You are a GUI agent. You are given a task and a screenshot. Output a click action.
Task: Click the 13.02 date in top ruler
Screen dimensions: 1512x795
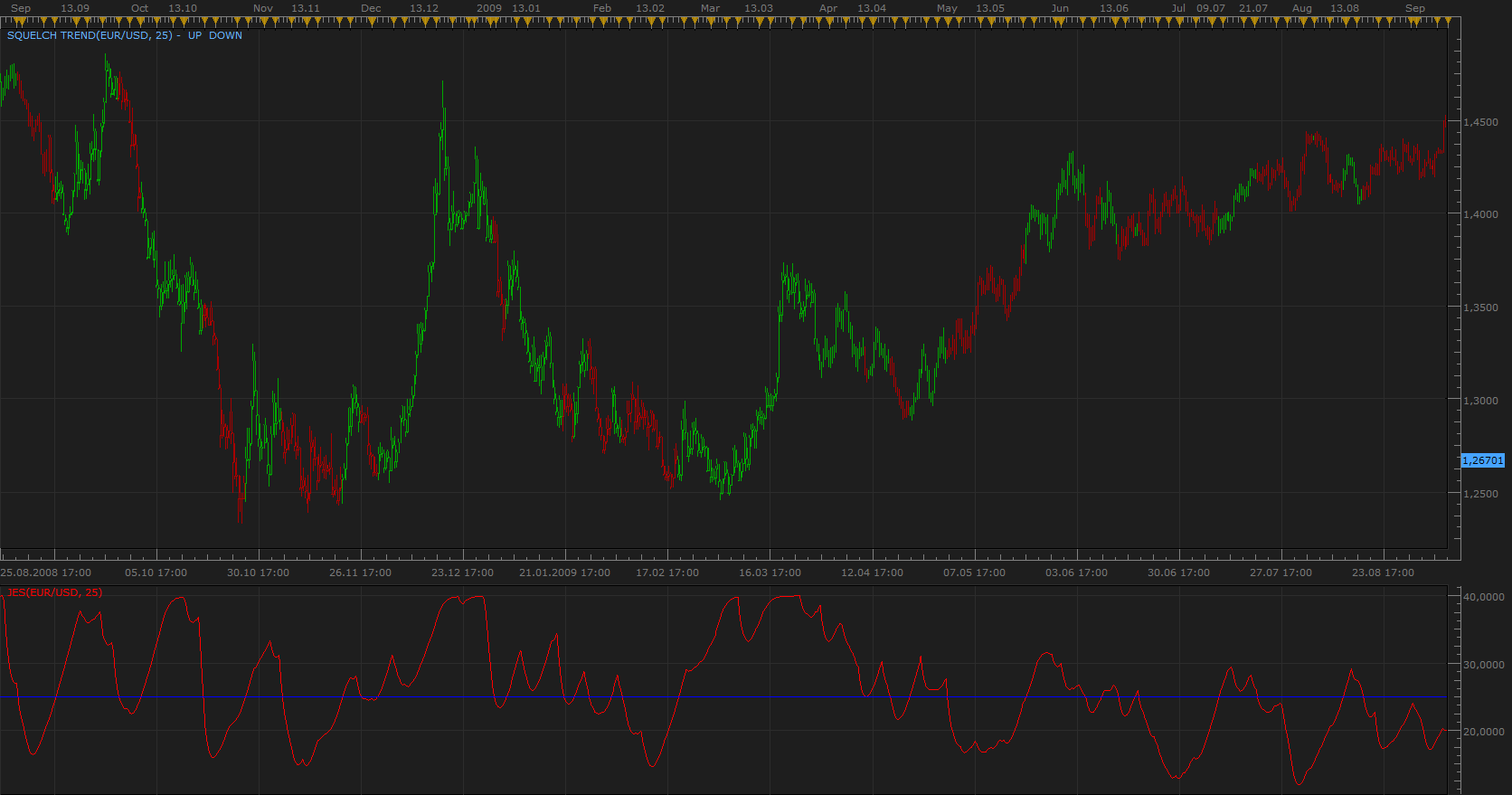tap(650, 8)
